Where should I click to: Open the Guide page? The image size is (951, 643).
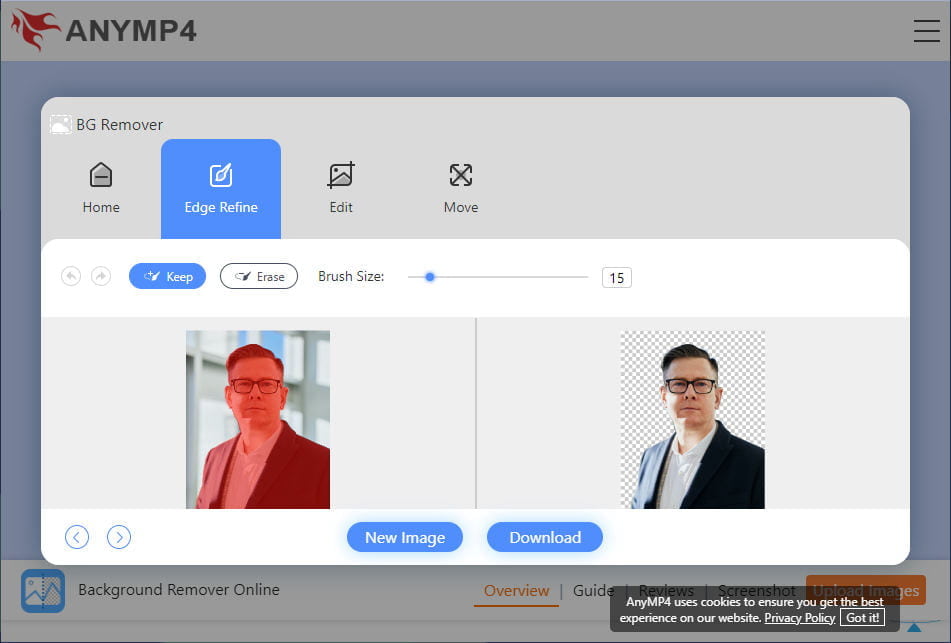click(592, 590)
